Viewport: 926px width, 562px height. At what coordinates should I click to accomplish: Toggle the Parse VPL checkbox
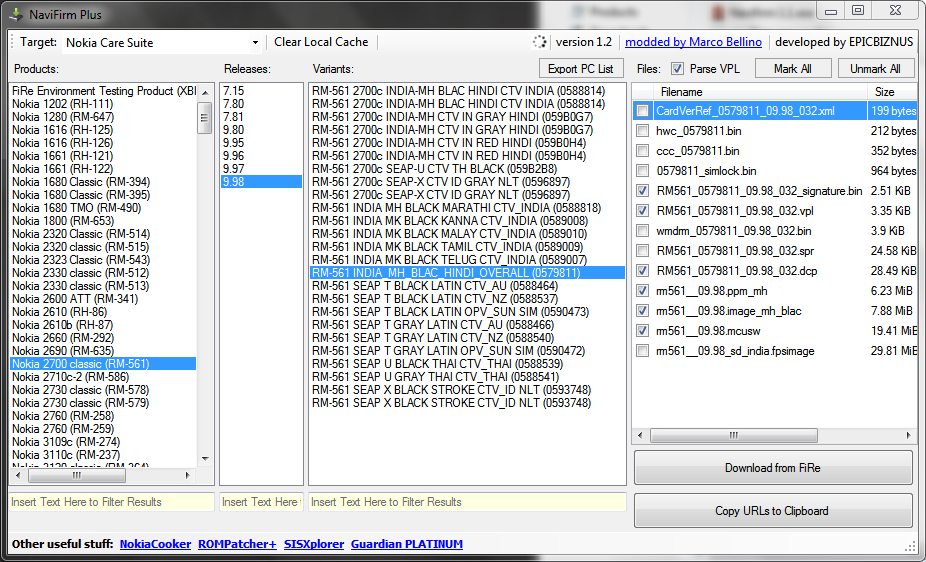[x=677, y=68]
